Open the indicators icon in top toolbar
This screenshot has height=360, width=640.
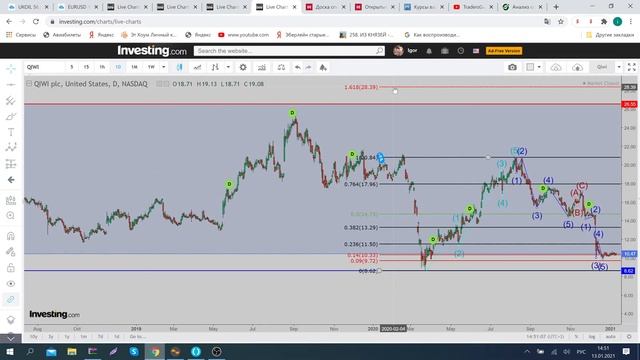[x=262, y=67]
